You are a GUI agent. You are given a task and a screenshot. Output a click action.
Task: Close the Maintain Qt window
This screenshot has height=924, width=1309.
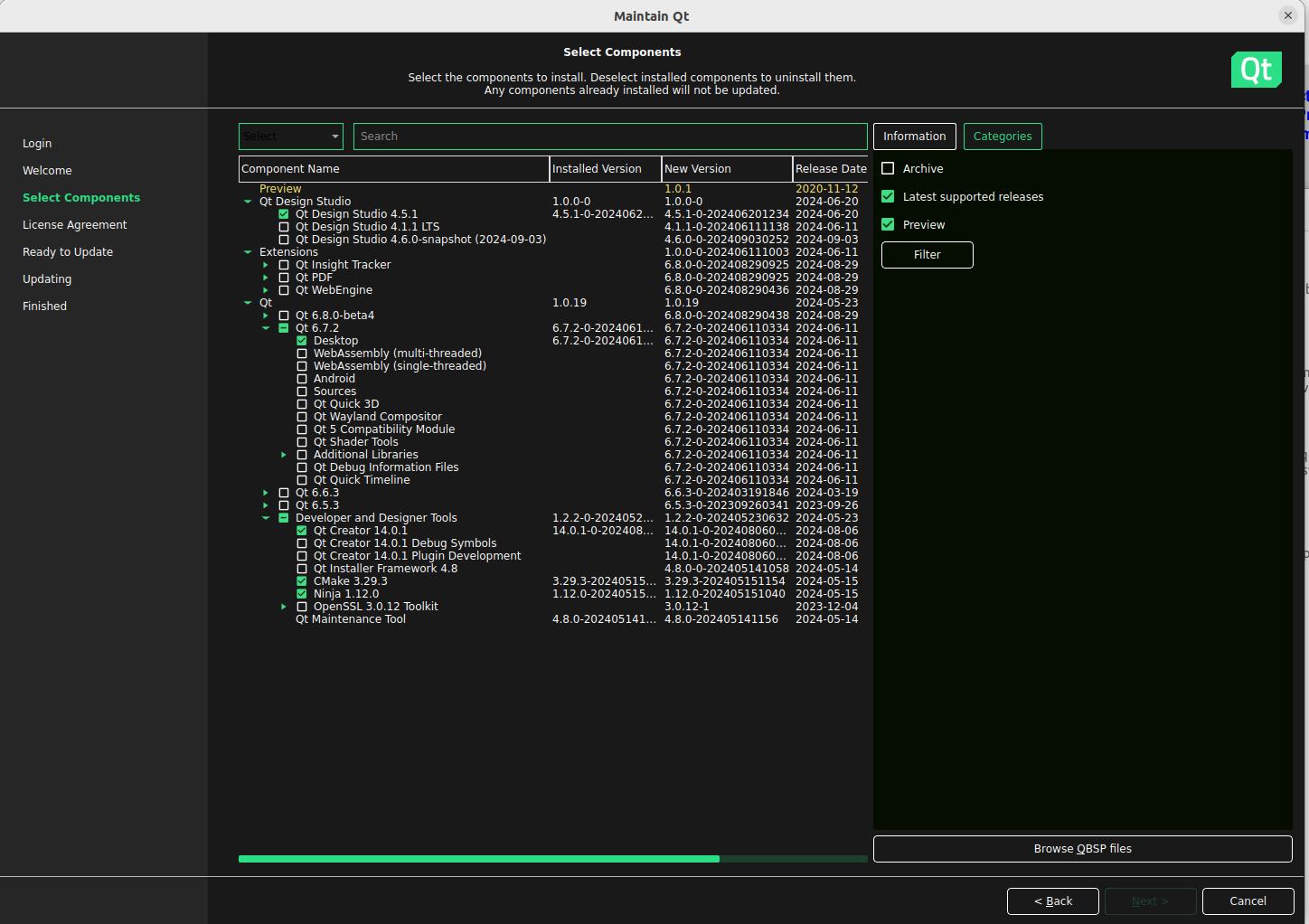tap(1288, 15)
